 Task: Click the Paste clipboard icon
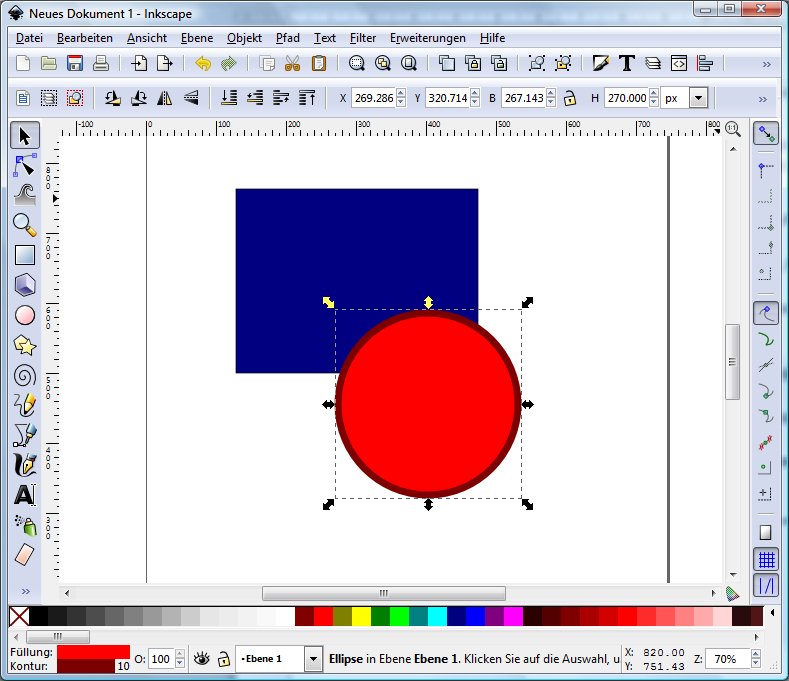click(x=319, y=63)
